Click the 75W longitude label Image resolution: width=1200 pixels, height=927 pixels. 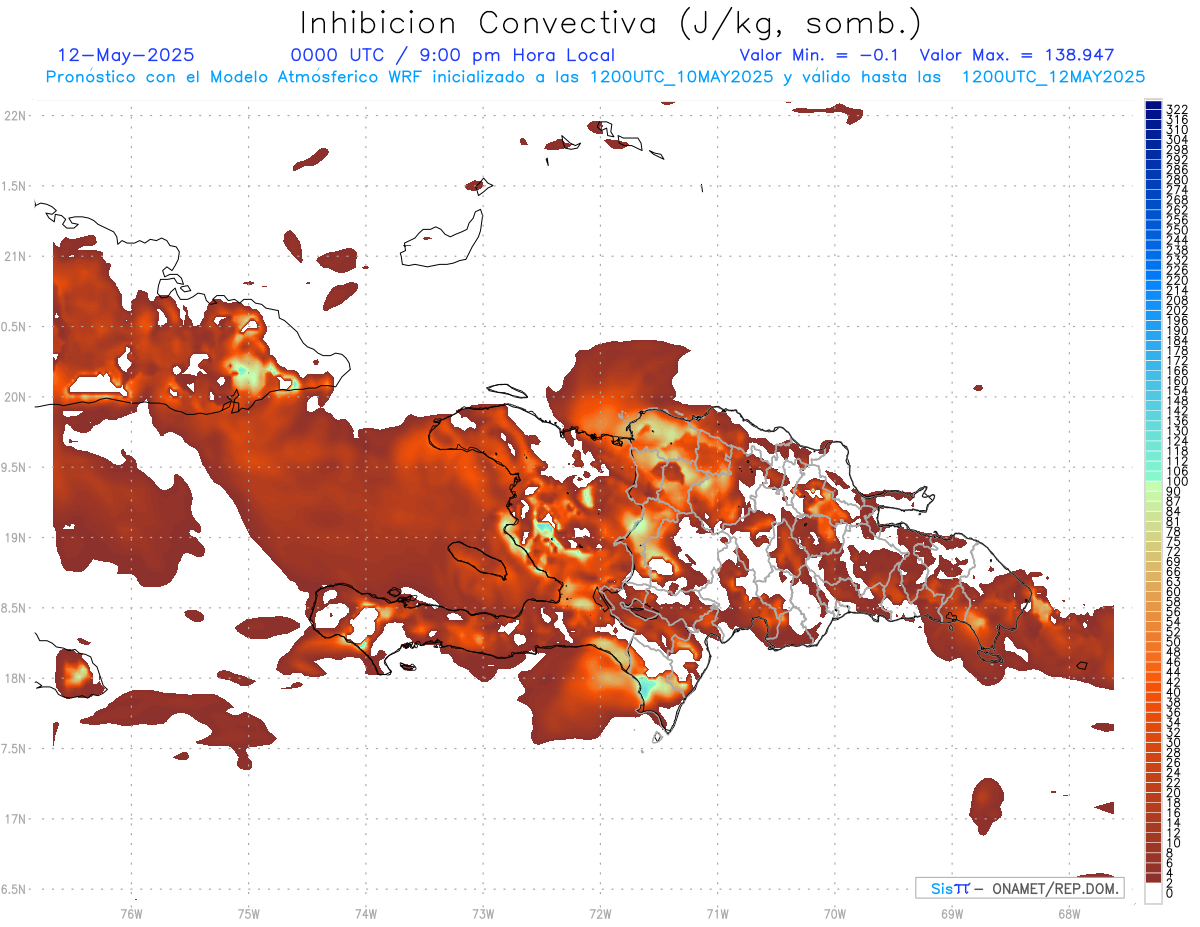pos(248,913)
